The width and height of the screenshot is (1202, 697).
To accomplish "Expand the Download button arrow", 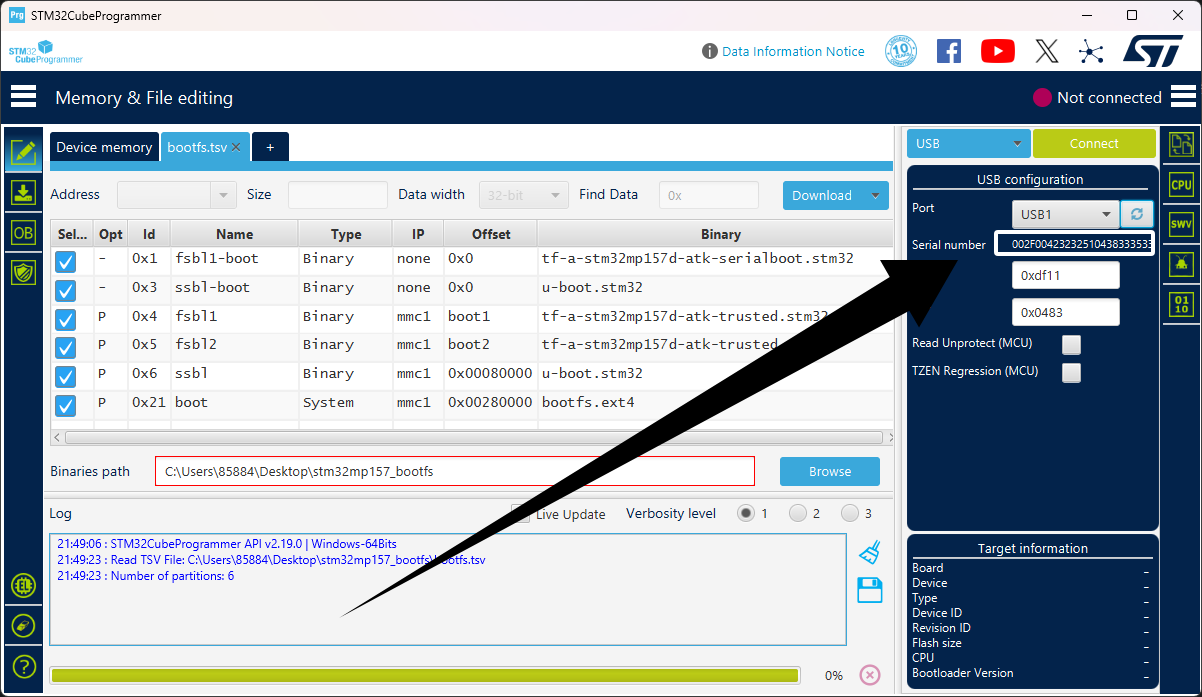I will tap(876, 196).
